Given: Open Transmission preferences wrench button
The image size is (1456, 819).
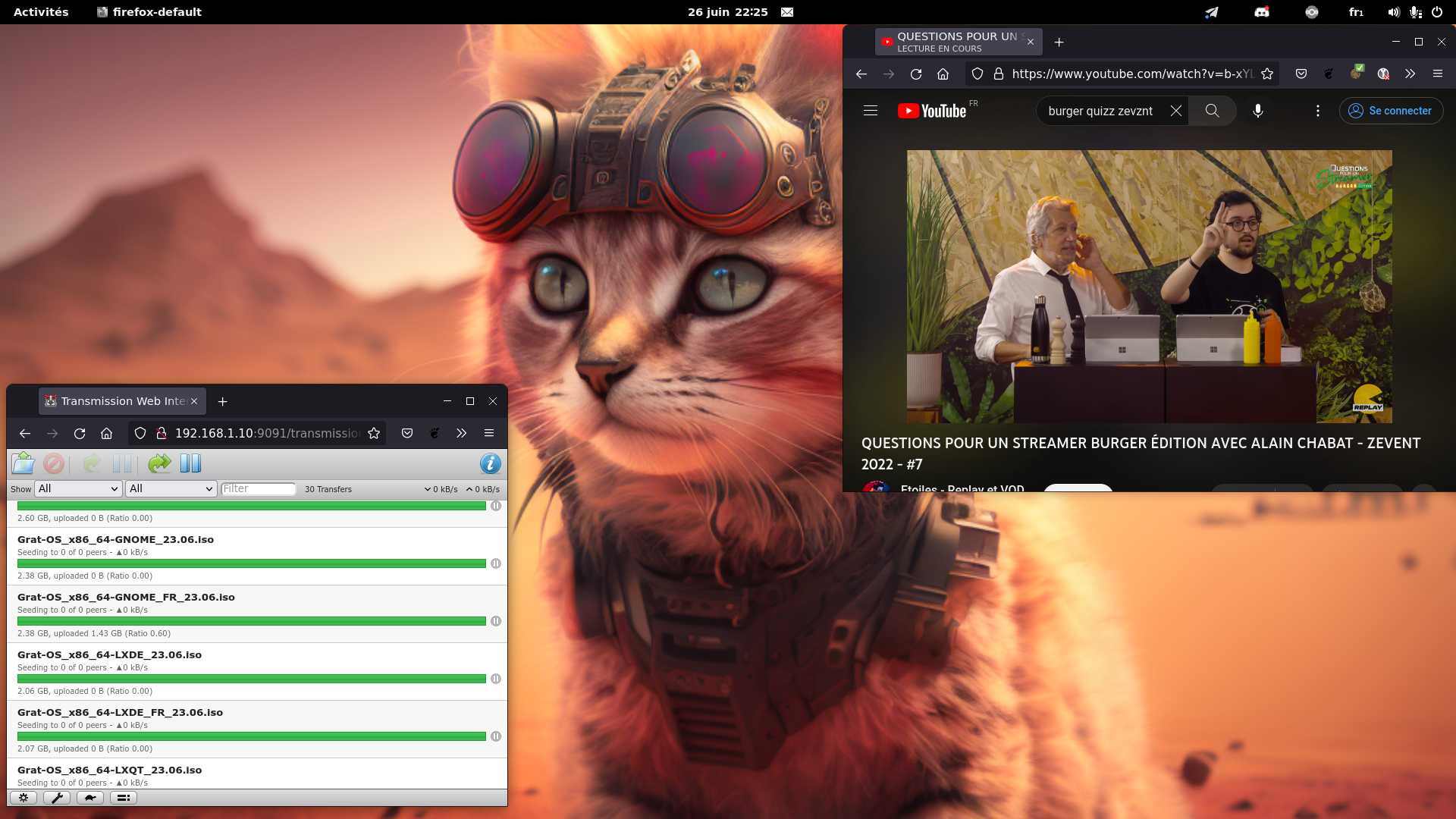Looking at the screenshot, I should click(x=56, y=797).
